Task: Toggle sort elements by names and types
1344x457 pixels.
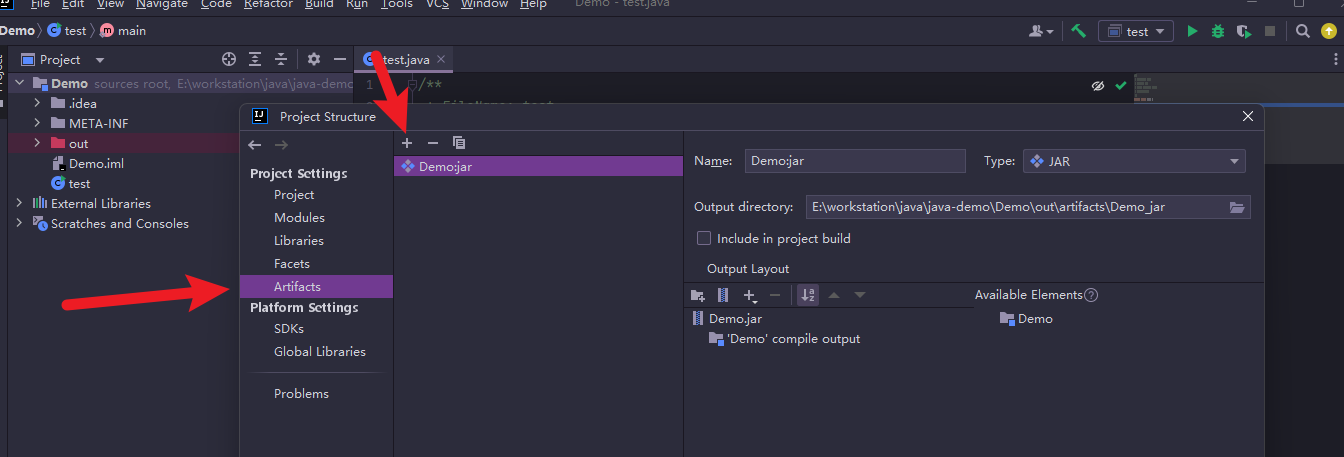Action: (808, 295)
